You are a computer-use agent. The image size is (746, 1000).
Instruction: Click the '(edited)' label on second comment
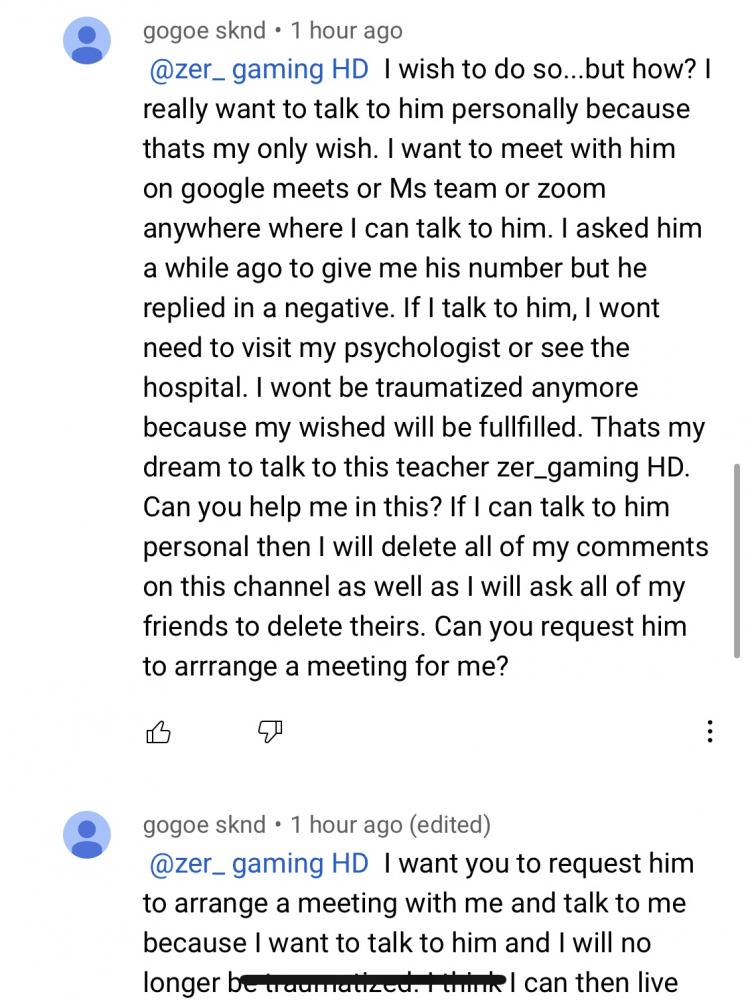450,825
